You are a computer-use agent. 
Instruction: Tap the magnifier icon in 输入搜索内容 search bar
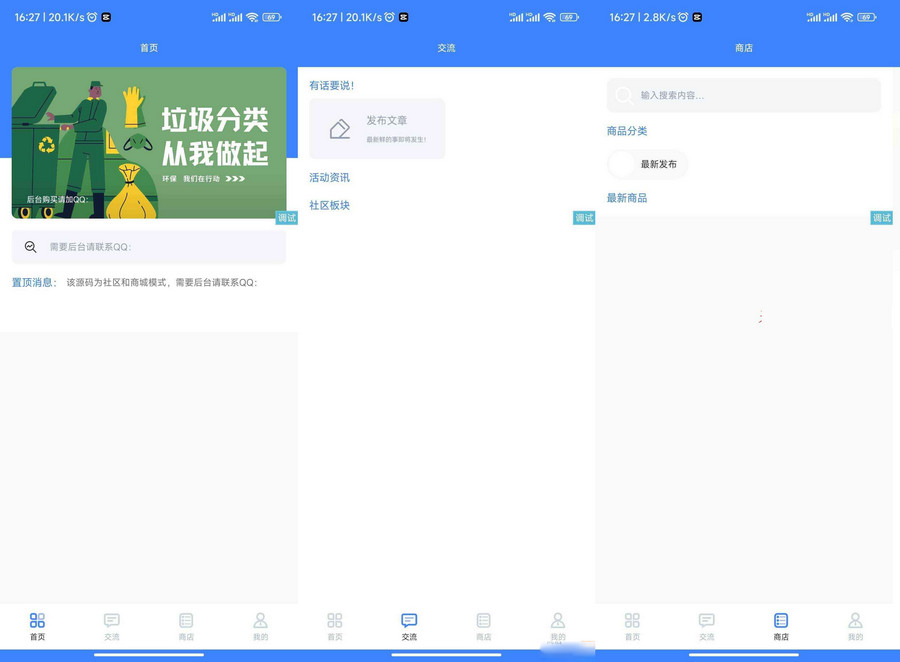(x=622, y=95)
